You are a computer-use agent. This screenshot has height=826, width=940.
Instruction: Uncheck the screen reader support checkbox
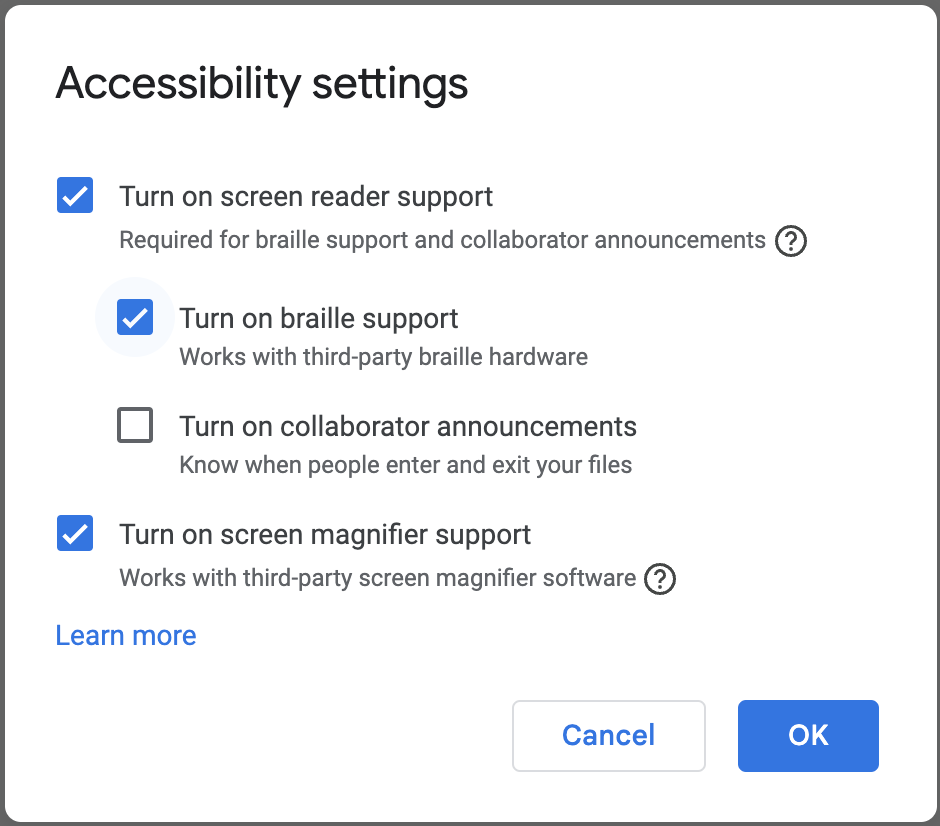[x=75, y=195]
